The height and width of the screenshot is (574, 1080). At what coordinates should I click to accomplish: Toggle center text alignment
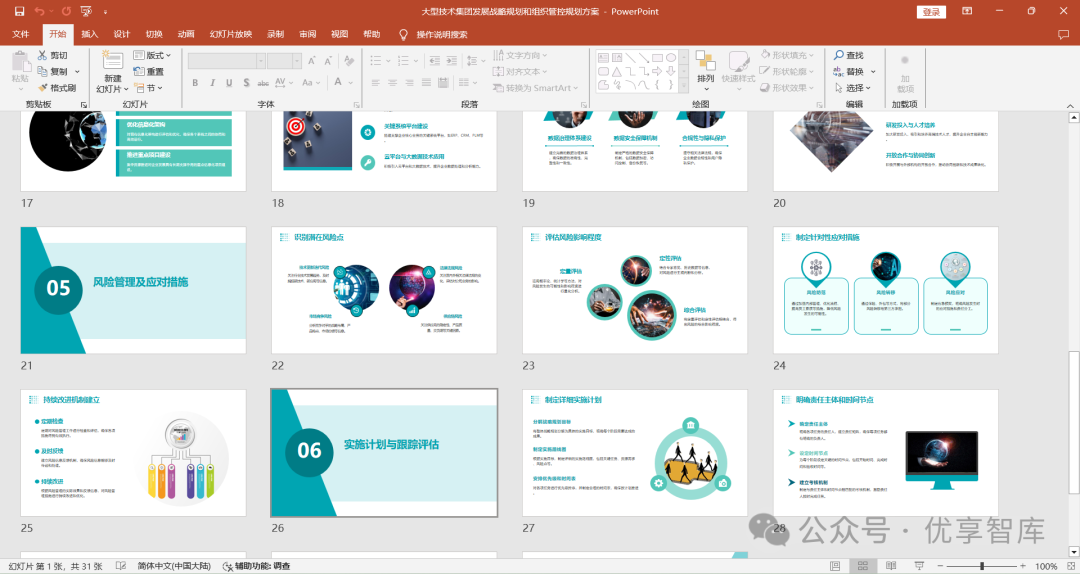(x=393, y=83)
